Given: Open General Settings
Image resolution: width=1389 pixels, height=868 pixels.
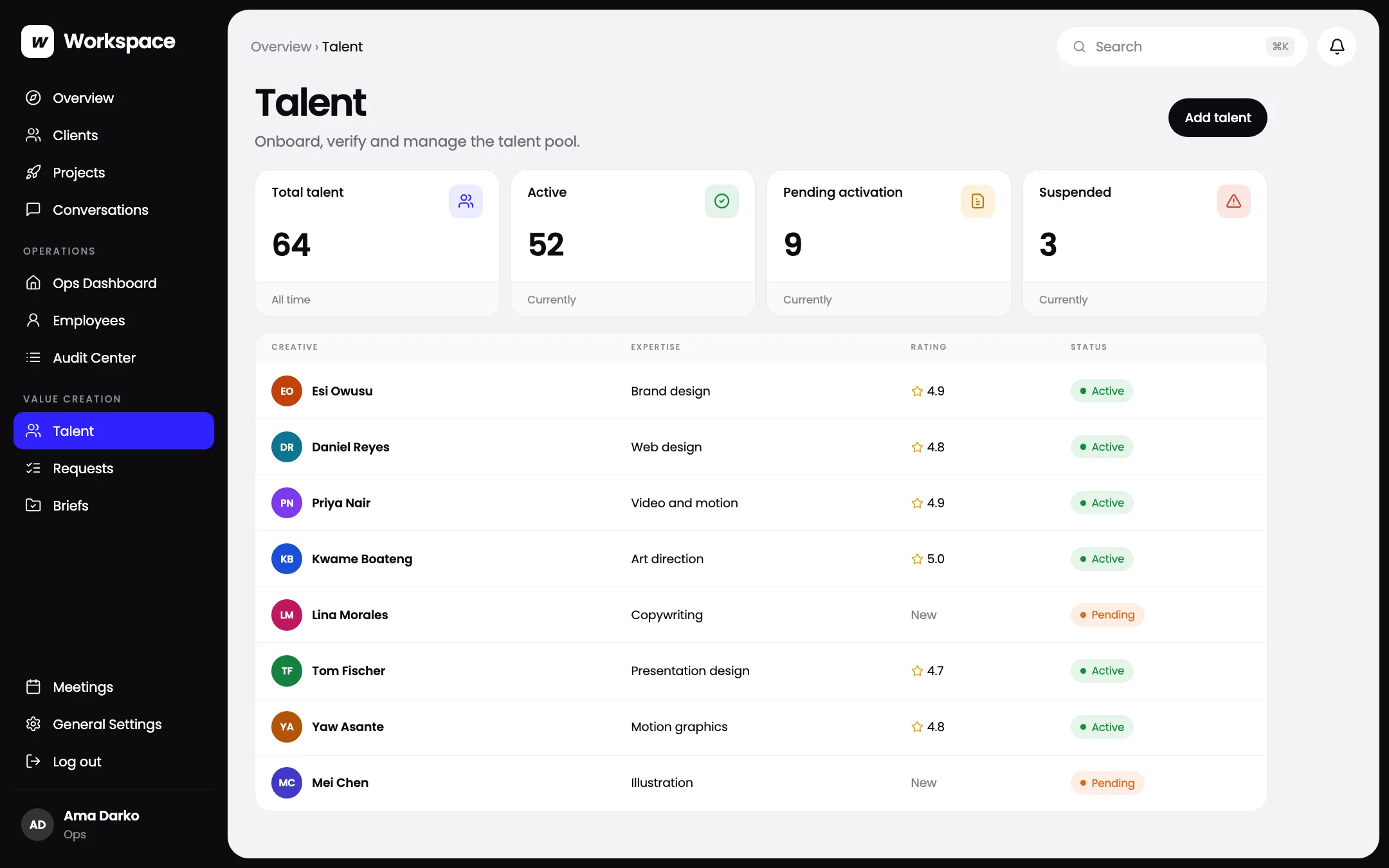Looking at the screenshot, I should (114, 724).
